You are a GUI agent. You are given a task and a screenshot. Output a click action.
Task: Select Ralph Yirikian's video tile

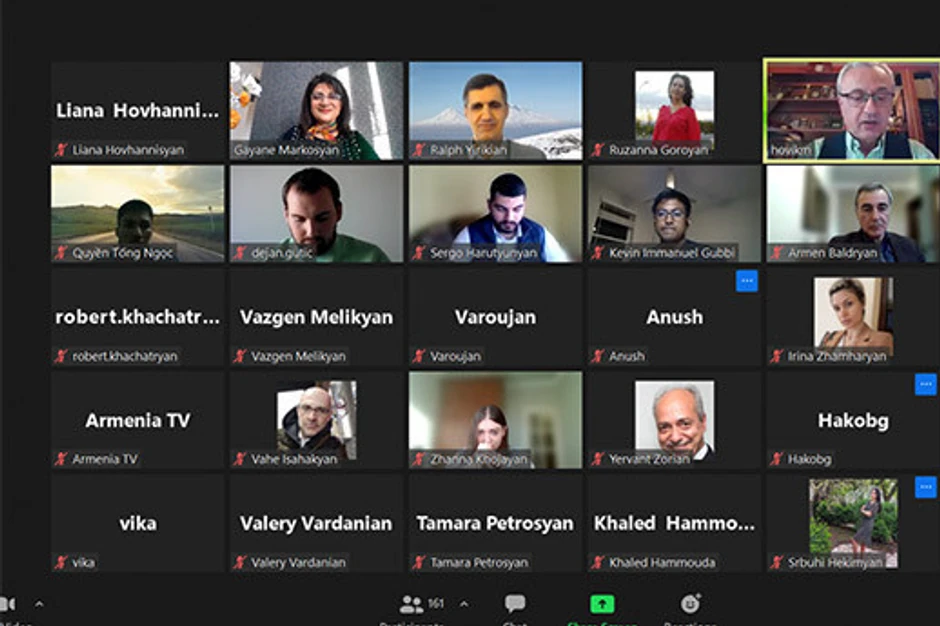[495, 110]
